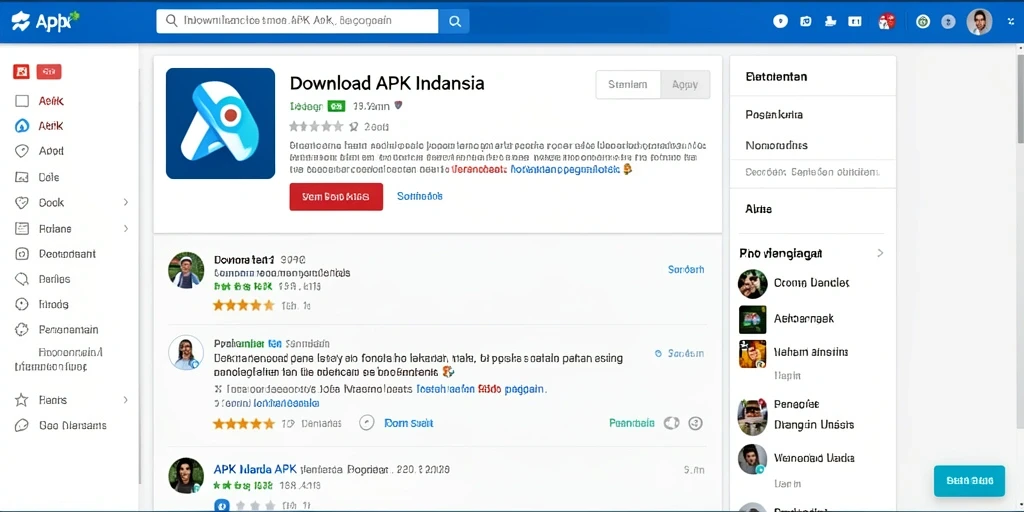Click the Download APK Indansia app icon

[220, 123]
